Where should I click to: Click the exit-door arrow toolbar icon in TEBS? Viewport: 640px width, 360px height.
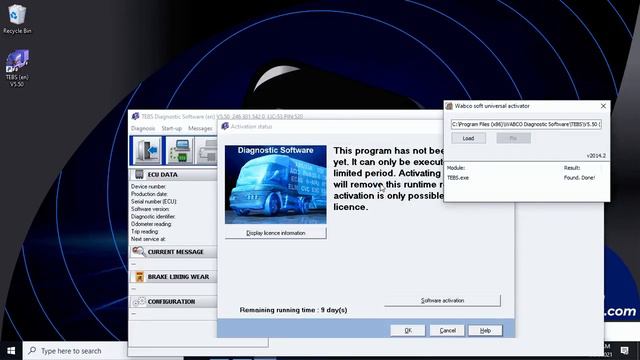(147, 151)
